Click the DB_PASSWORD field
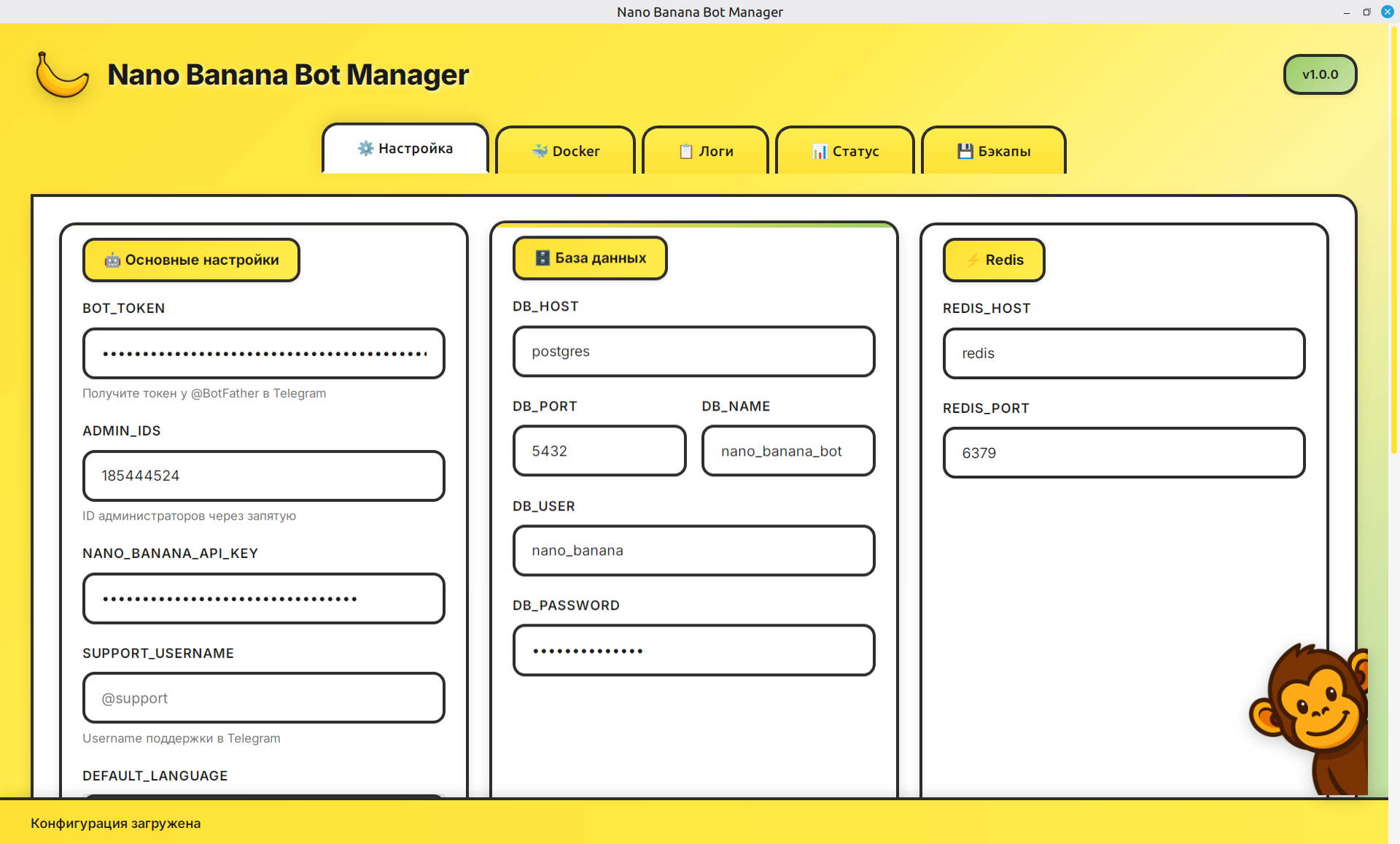 point(693,650)
